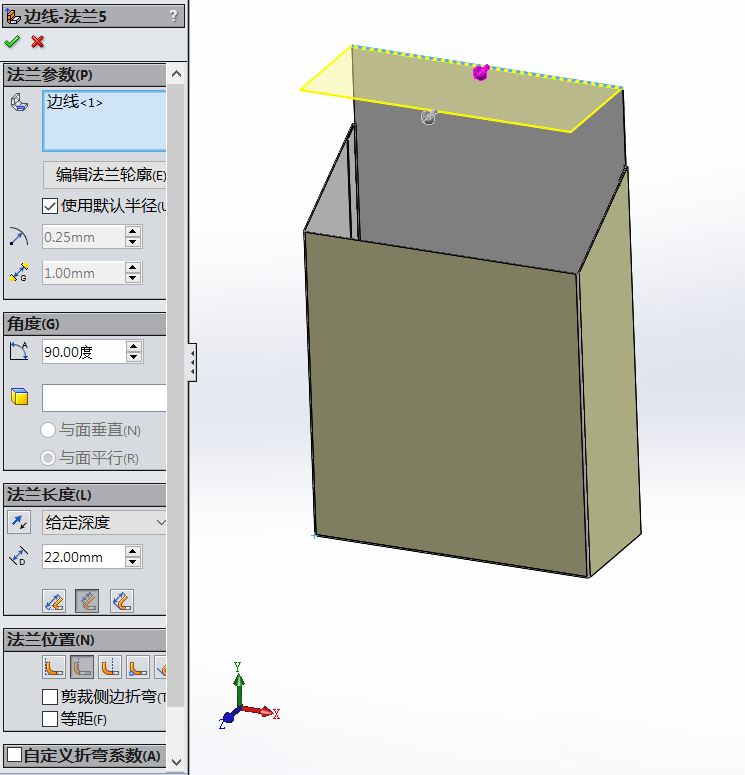Click the 90.00度 flange angle field
This screenshot has width=745, height=775.
pos(83,352)
